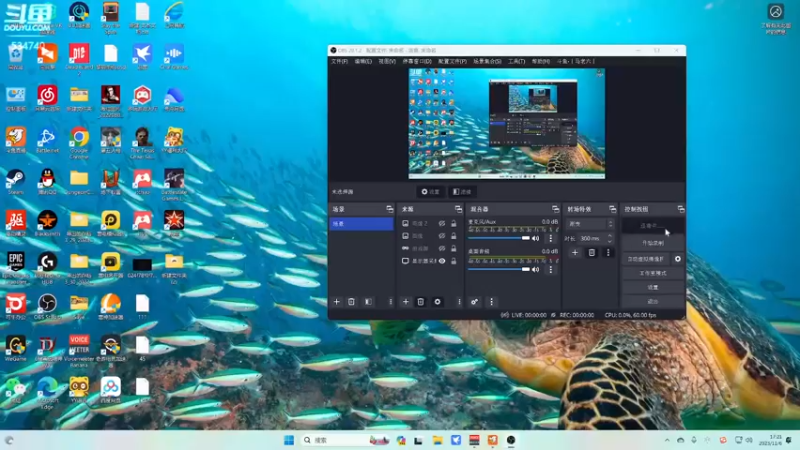800x450 pixels.
Task: Add a new scene with the plus icon
Action: coord(337,301)
